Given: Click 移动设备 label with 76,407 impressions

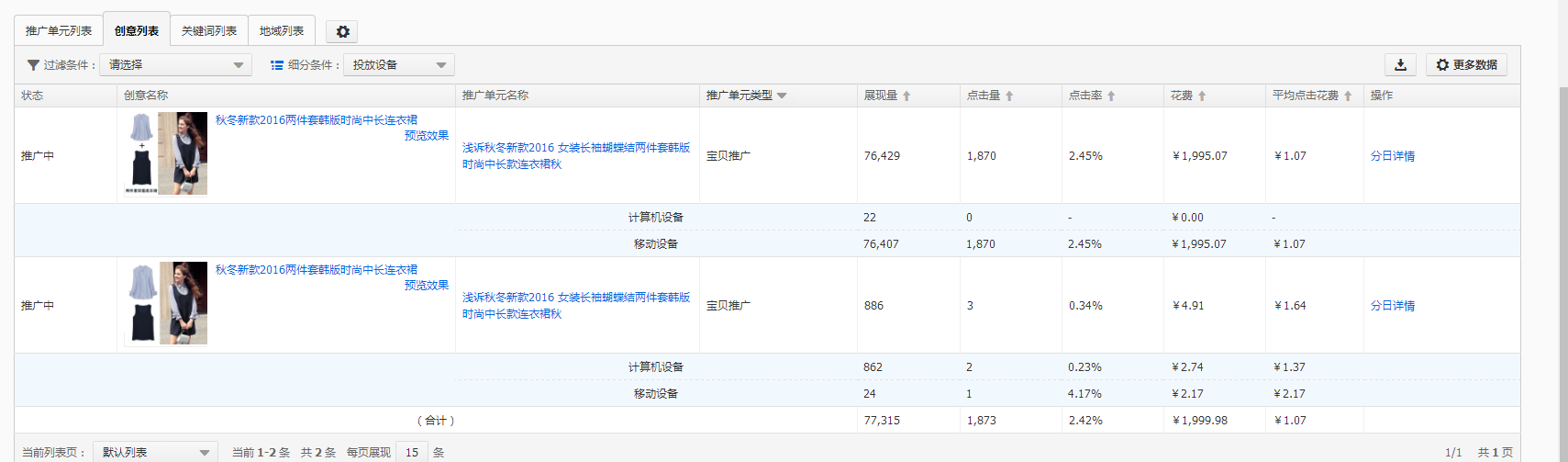Looking at the screenshot, I should pos(656,244).
